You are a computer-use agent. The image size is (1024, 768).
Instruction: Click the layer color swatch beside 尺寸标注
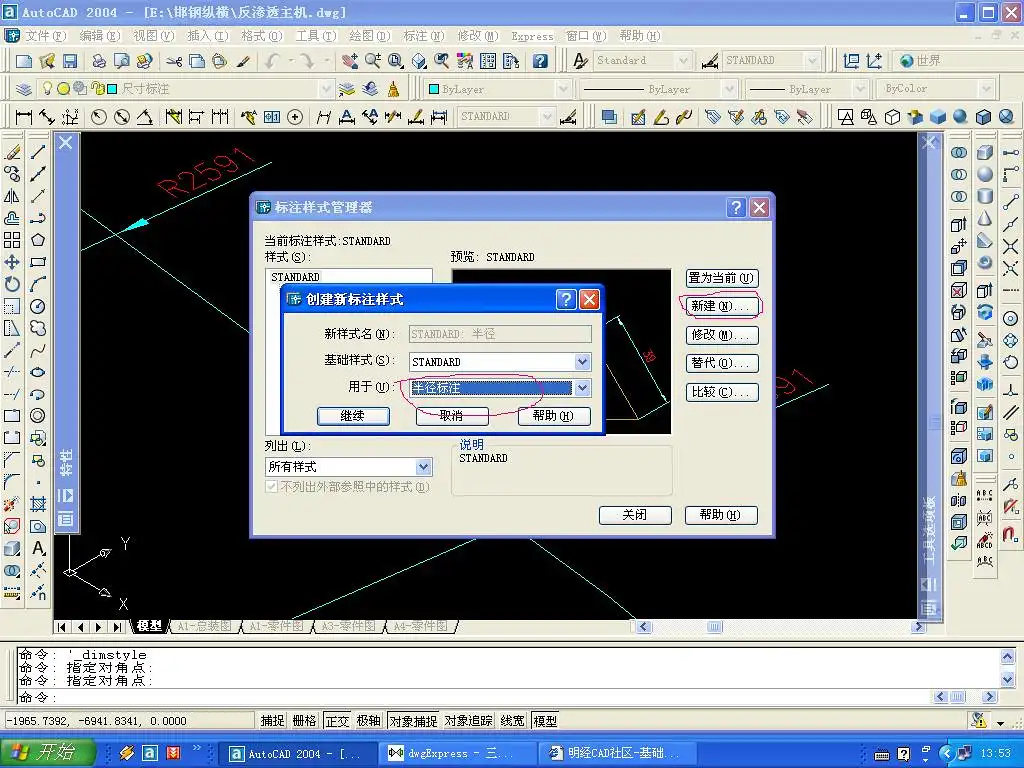click(x=112, y=89)
